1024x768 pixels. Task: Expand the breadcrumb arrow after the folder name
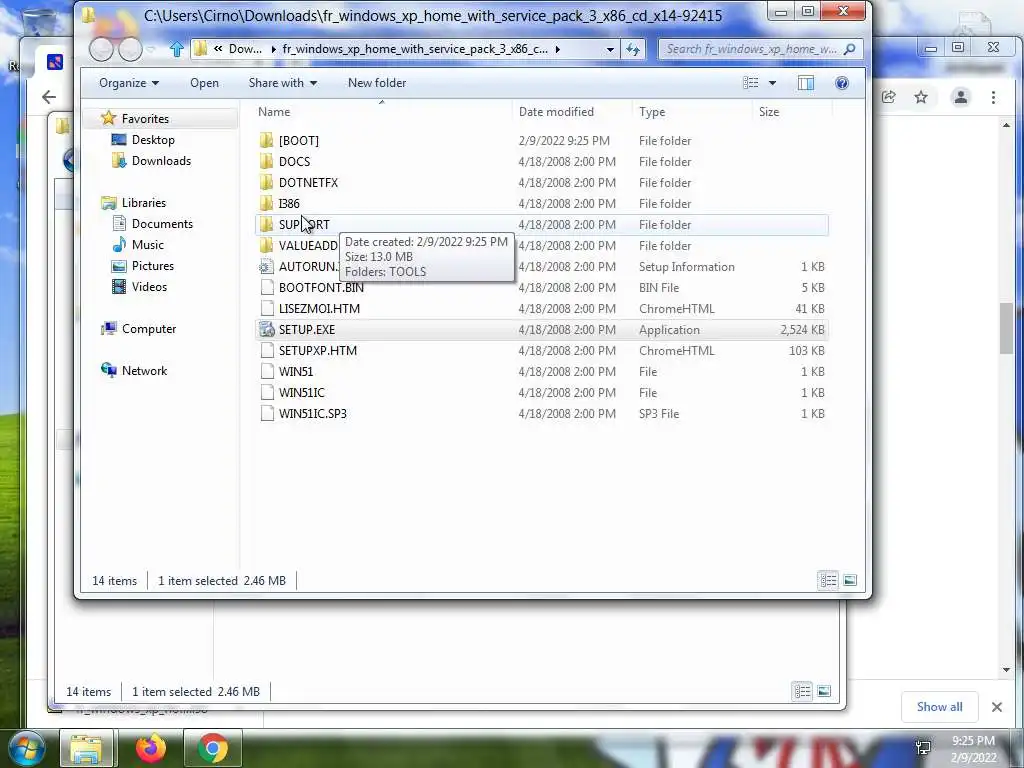click(557, 49)
